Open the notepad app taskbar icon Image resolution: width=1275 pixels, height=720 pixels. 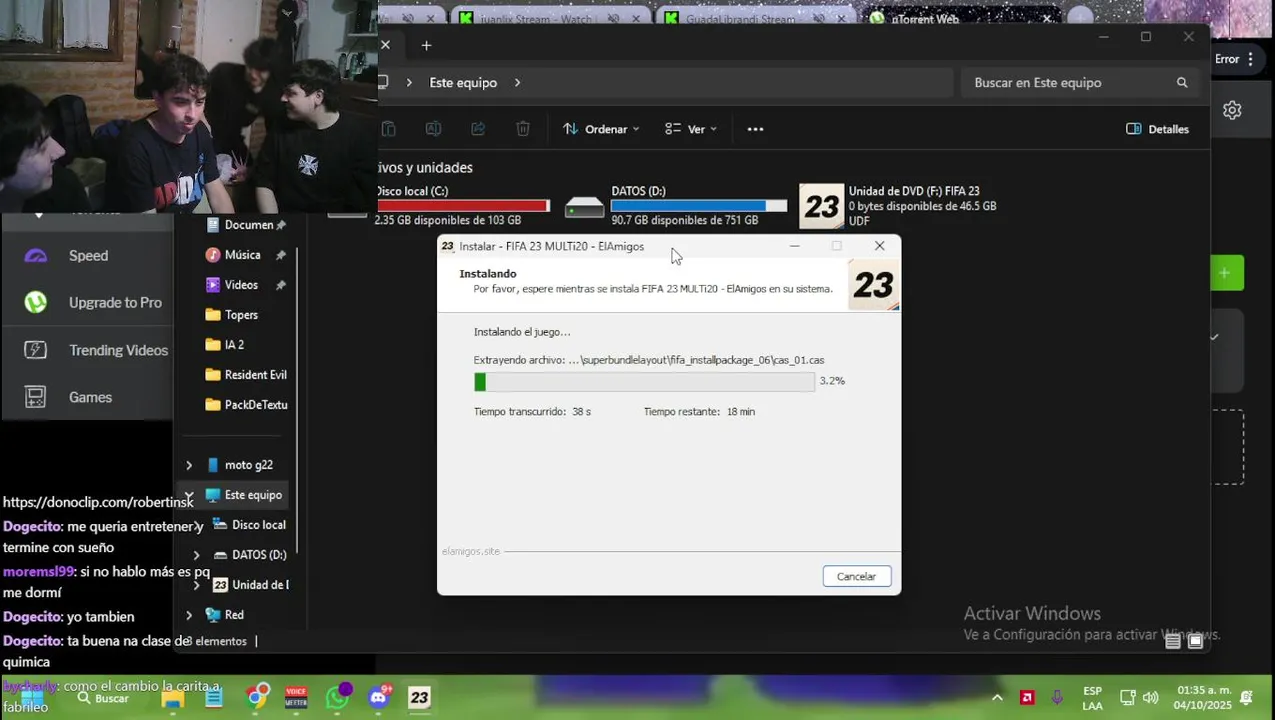coord(214,698)
